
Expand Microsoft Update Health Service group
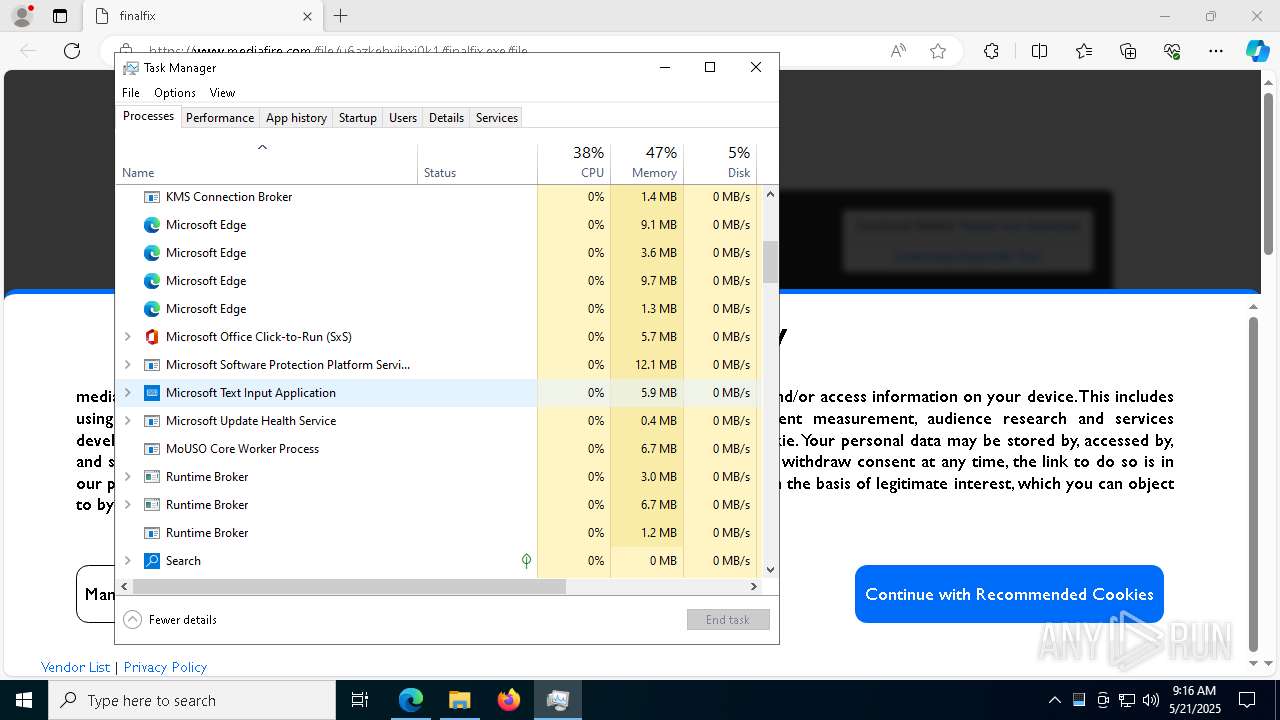tap(127, 421)
